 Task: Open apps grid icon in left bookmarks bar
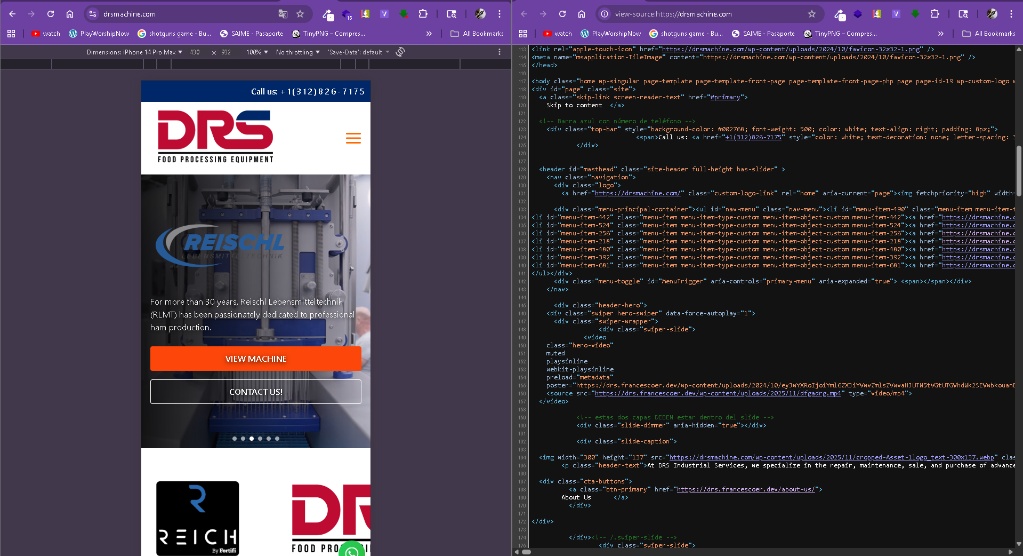11,33
